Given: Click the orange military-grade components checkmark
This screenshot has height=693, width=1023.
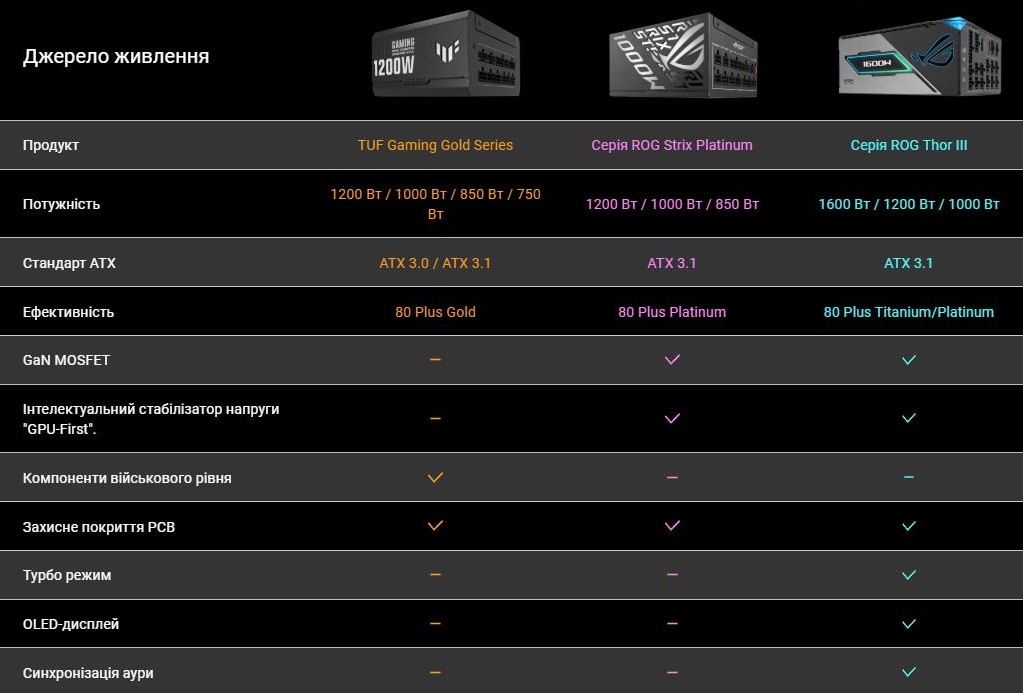Looking at the screenshot, I should [x=435, y=478].
